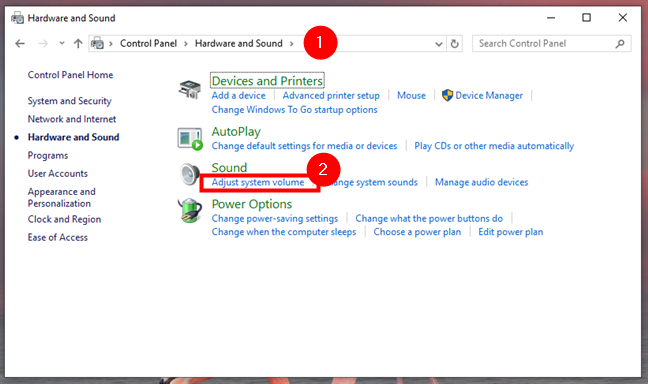This screenshot has height=384, width=648.
Task: Open the AutoPlay heading
Action: click(236, 131)
